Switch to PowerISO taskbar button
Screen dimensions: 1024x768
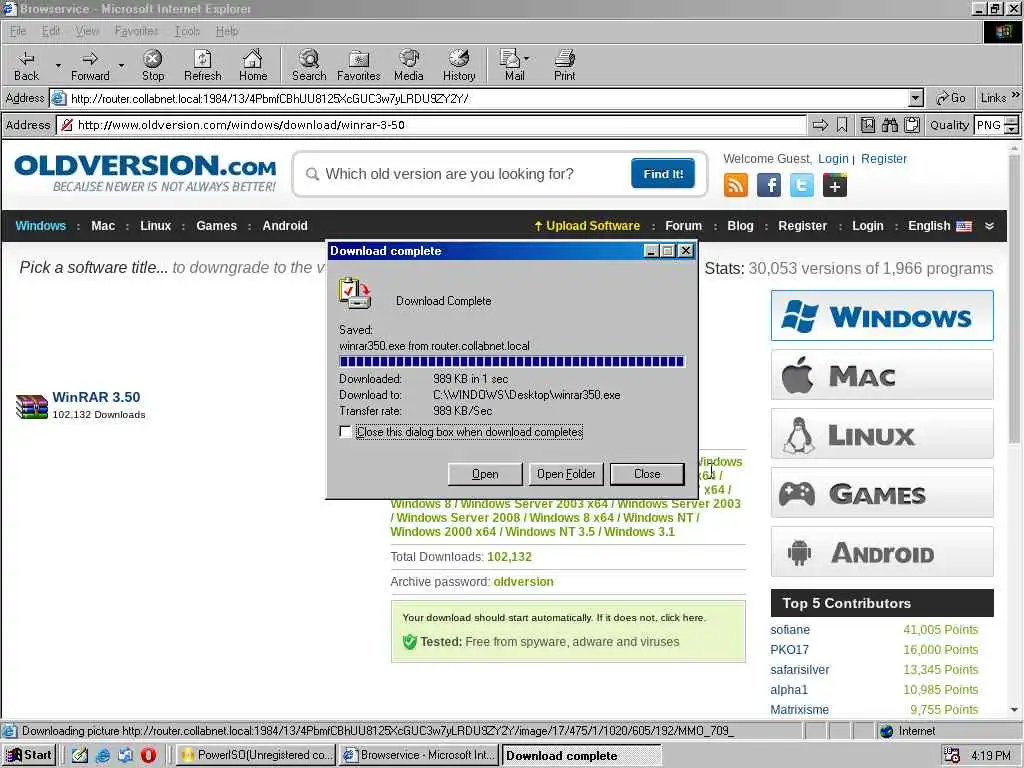click(x=255, y=755)
